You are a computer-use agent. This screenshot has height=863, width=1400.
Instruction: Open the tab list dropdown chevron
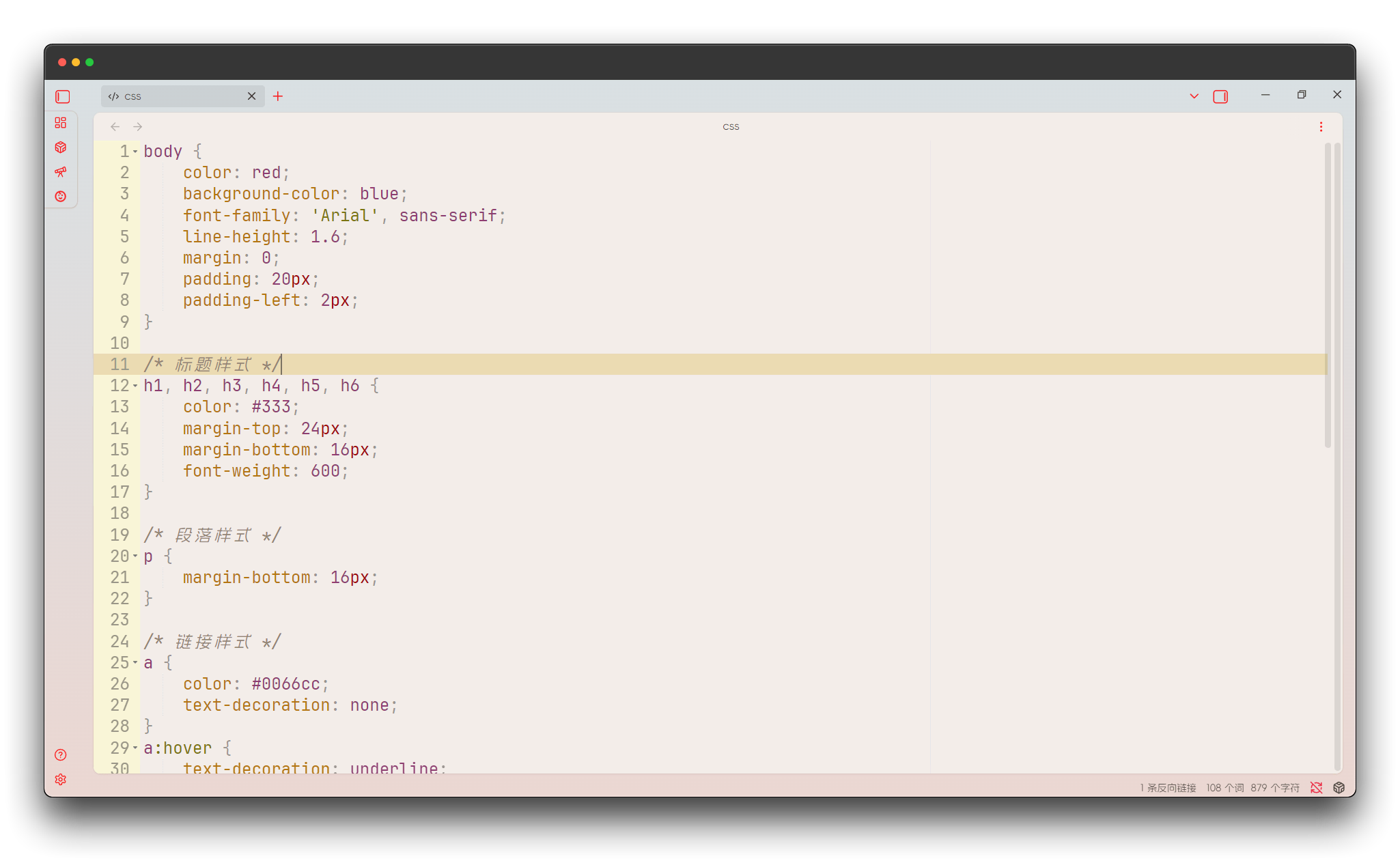(1193, 96)
